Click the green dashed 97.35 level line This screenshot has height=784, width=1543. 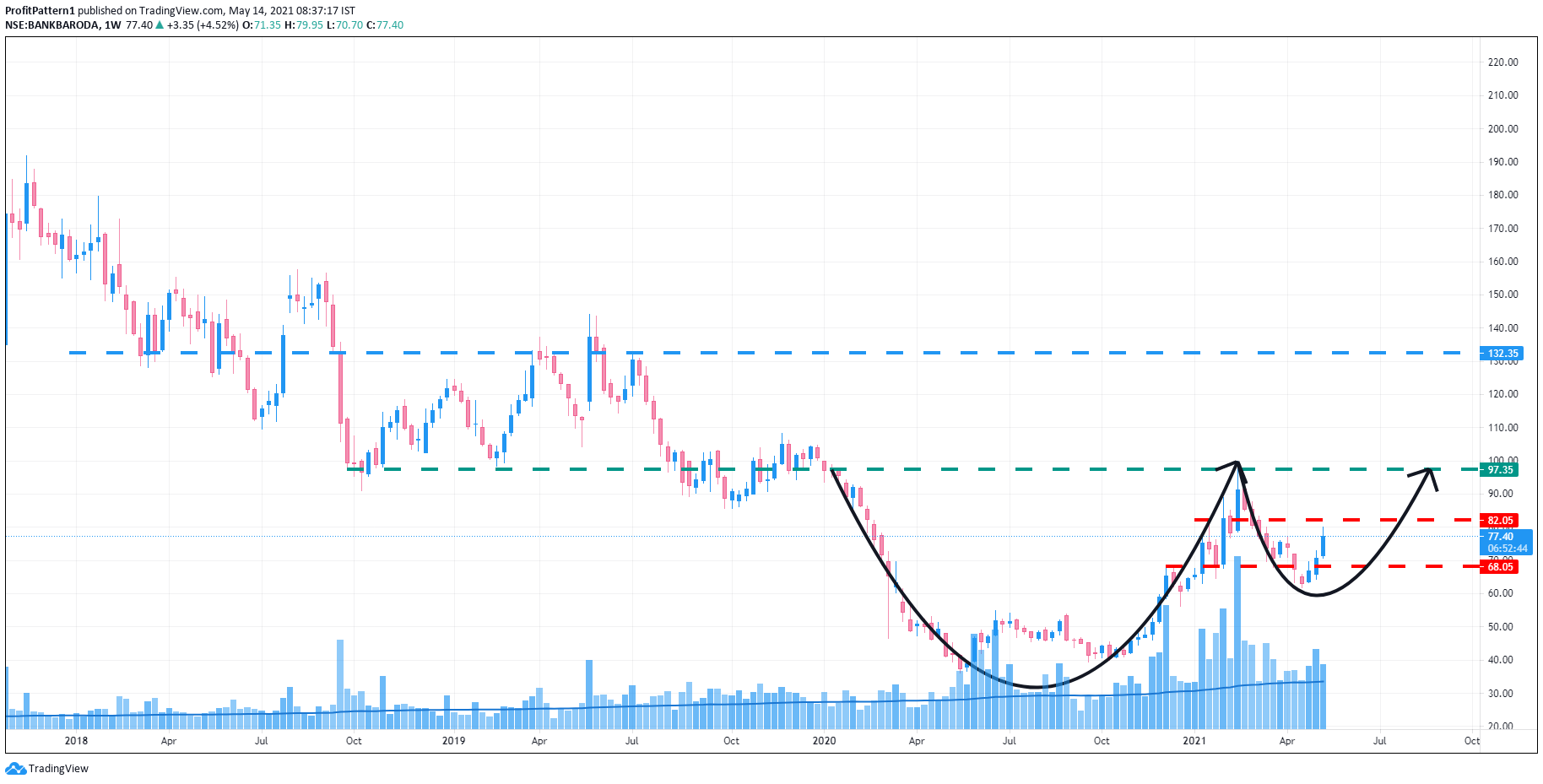pyautogui.click(x=913, y=469)
